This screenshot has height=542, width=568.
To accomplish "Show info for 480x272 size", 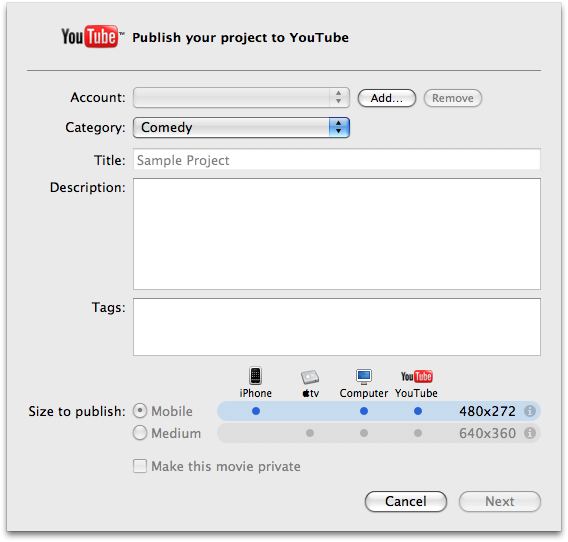I will coord(530,411).
